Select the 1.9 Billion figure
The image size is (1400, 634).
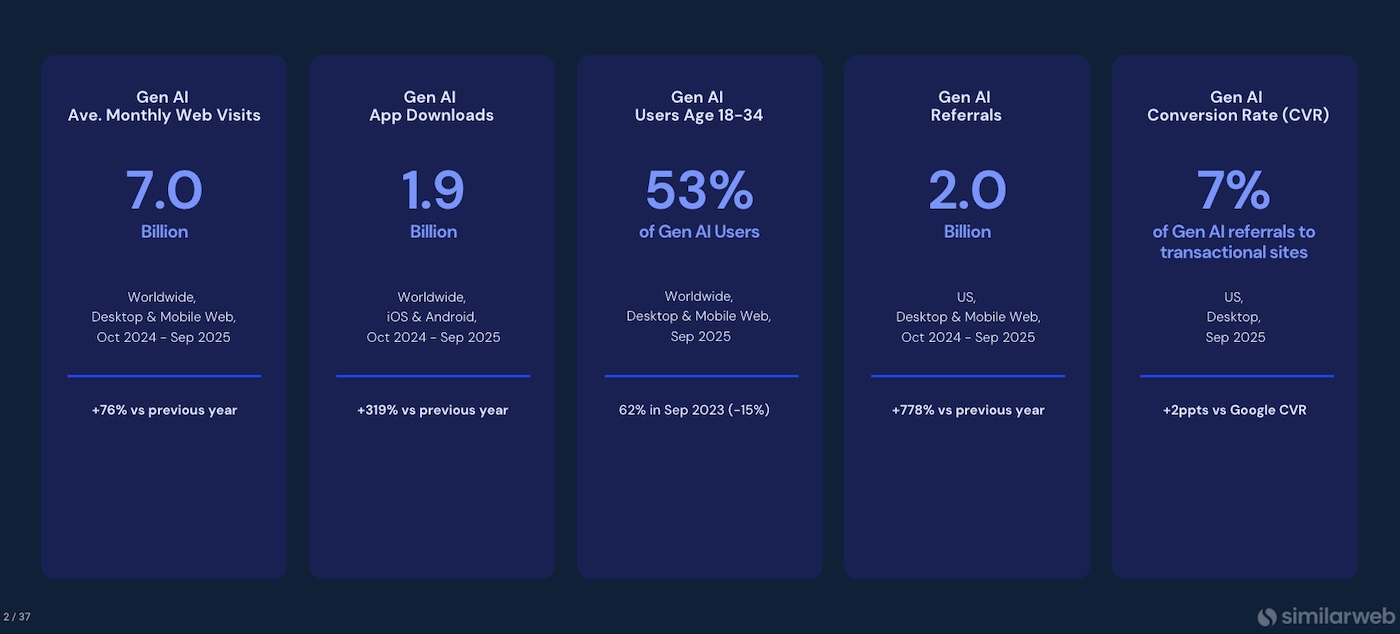tap(433, 191)
